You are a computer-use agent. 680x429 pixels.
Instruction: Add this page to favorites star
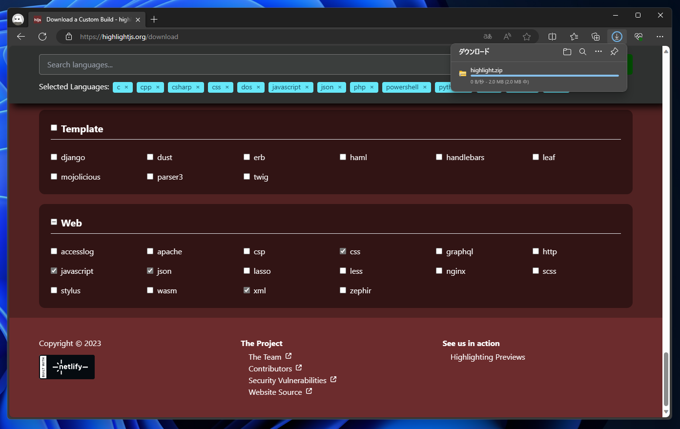pyautogui.click(x=526, y=36)
